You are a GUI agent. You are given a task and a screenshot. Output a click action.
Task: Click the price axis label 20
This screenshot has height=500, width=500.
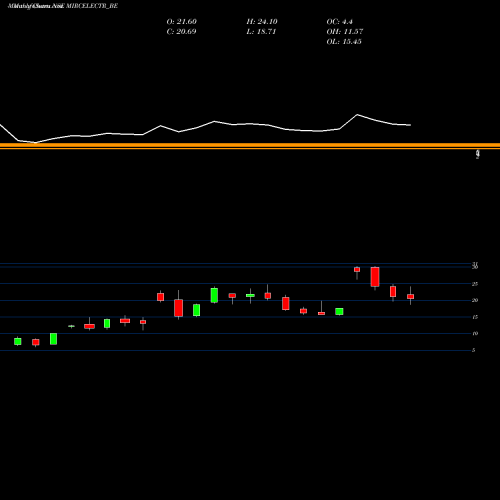pyautogui.click(x=475, y=300)
